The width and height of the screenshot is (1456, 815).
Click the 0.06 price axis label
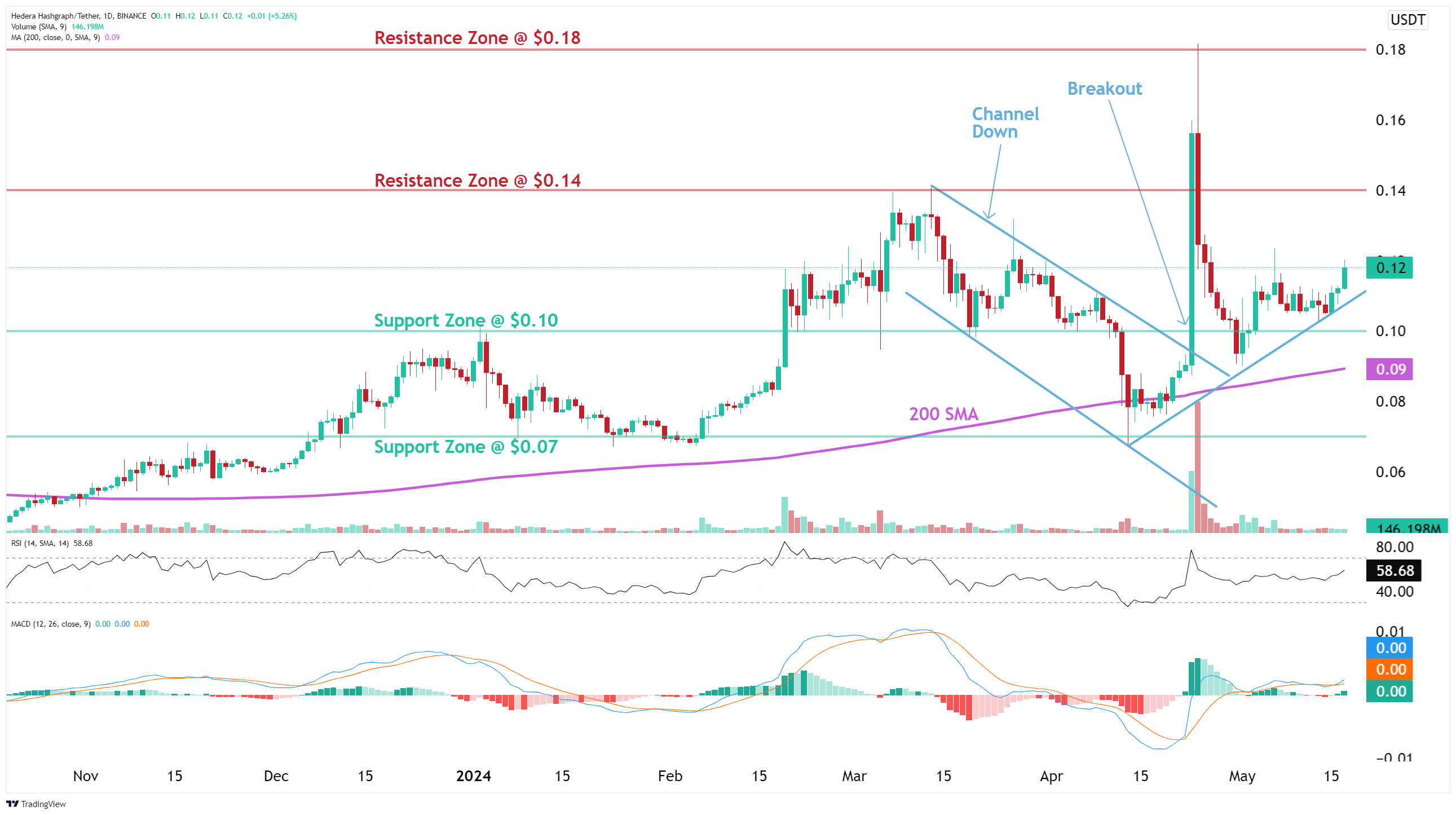tap(1391, 472)
